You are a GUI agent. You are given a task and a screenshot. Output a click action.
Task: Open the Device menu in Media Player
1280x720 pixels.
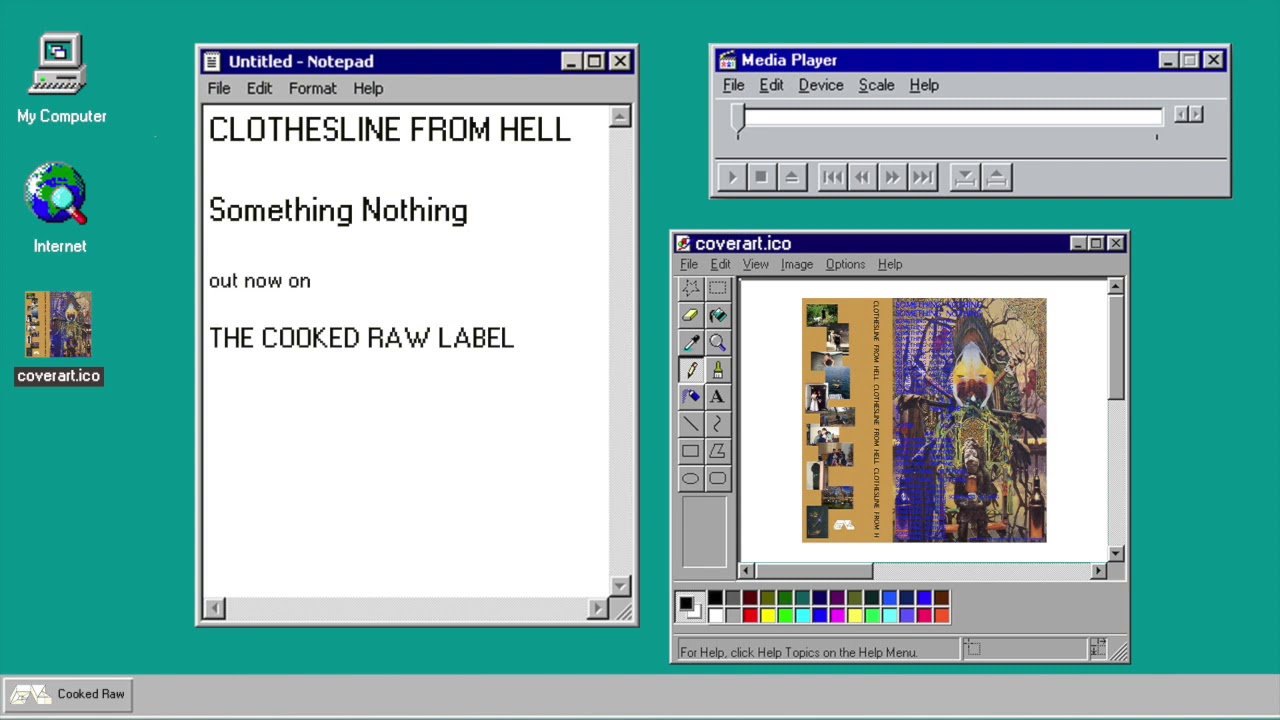(x=821, y=85)
